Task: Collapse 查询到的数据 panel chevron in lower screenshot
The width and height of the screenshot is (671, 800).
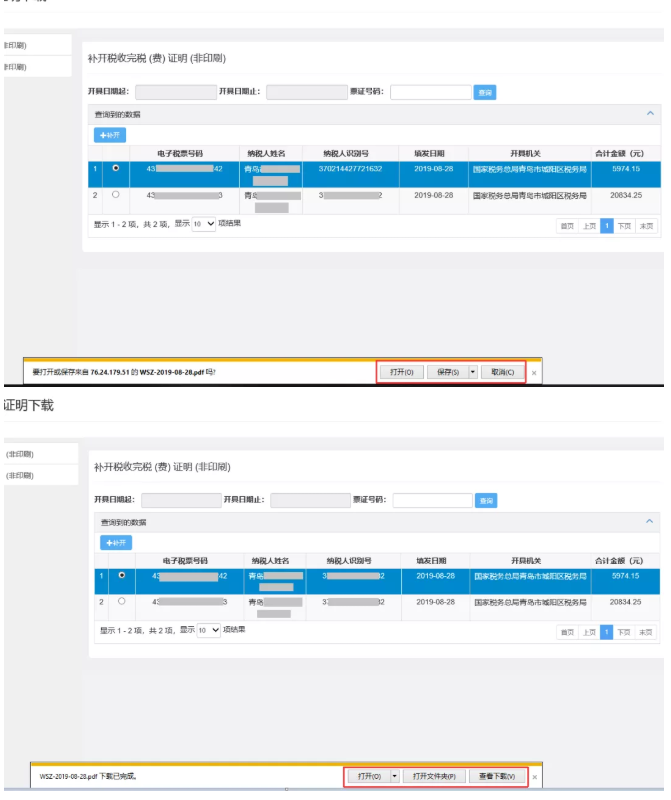Action: pyautogui.click(x=650, y=522)
